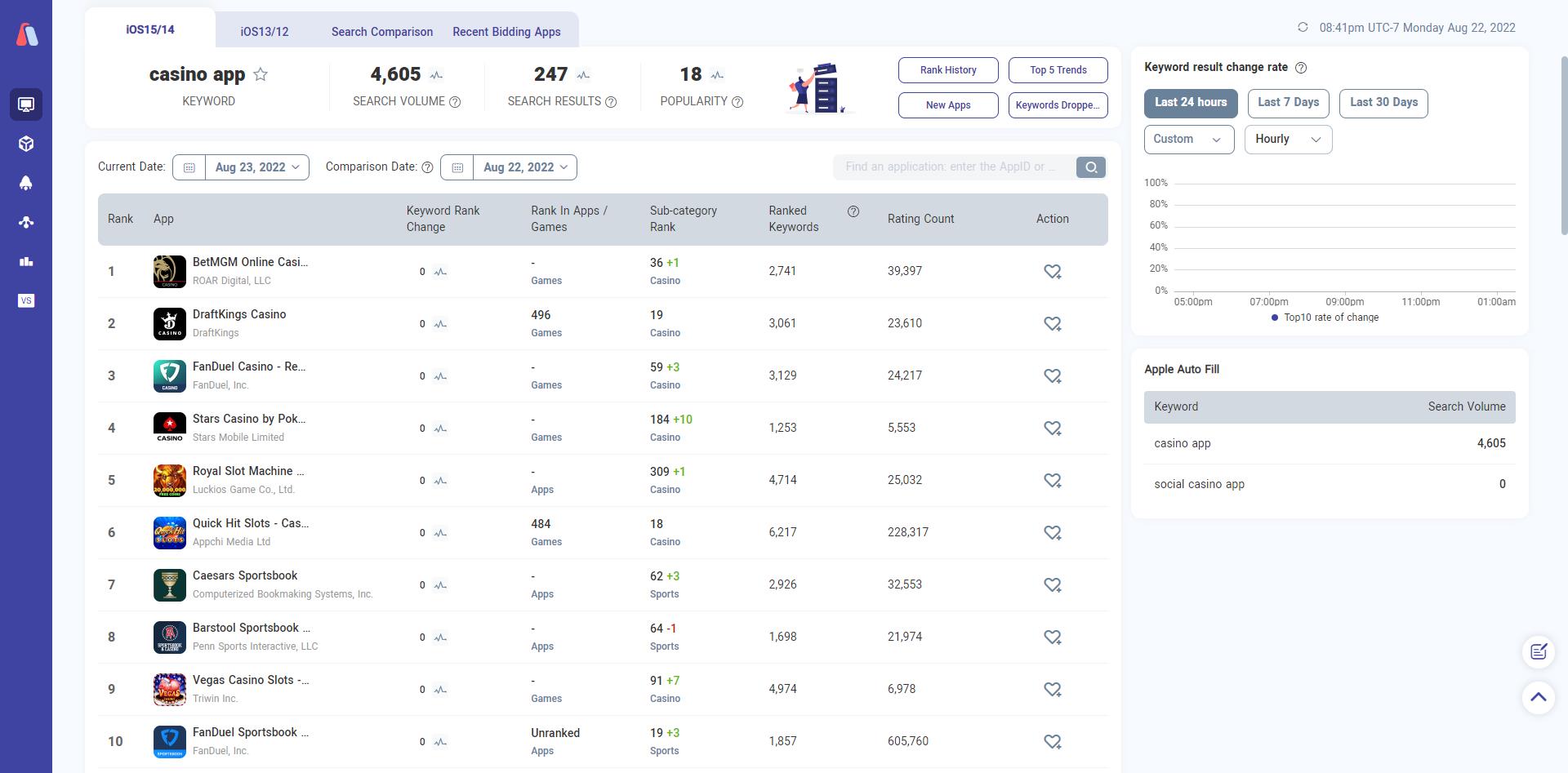The height and width of the screenshot is (773, 1568).
Task: Add Vegas Casino Slots to favorites
Action: 1053,690
